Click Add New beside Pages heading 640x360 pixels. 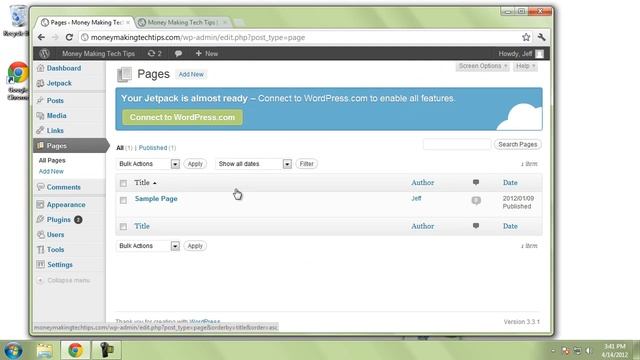pyautogui.click(x=191, y=74)
